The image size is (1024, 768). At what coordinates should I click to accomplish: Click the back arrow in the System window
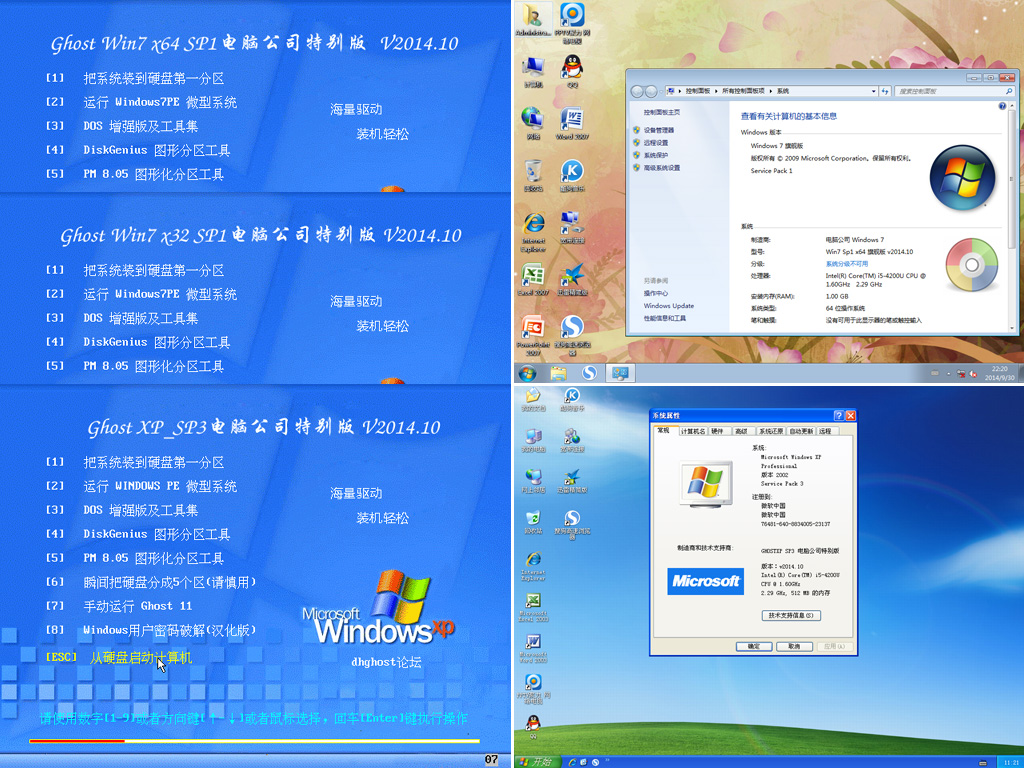pyautogui.click(x=637, y=91)
